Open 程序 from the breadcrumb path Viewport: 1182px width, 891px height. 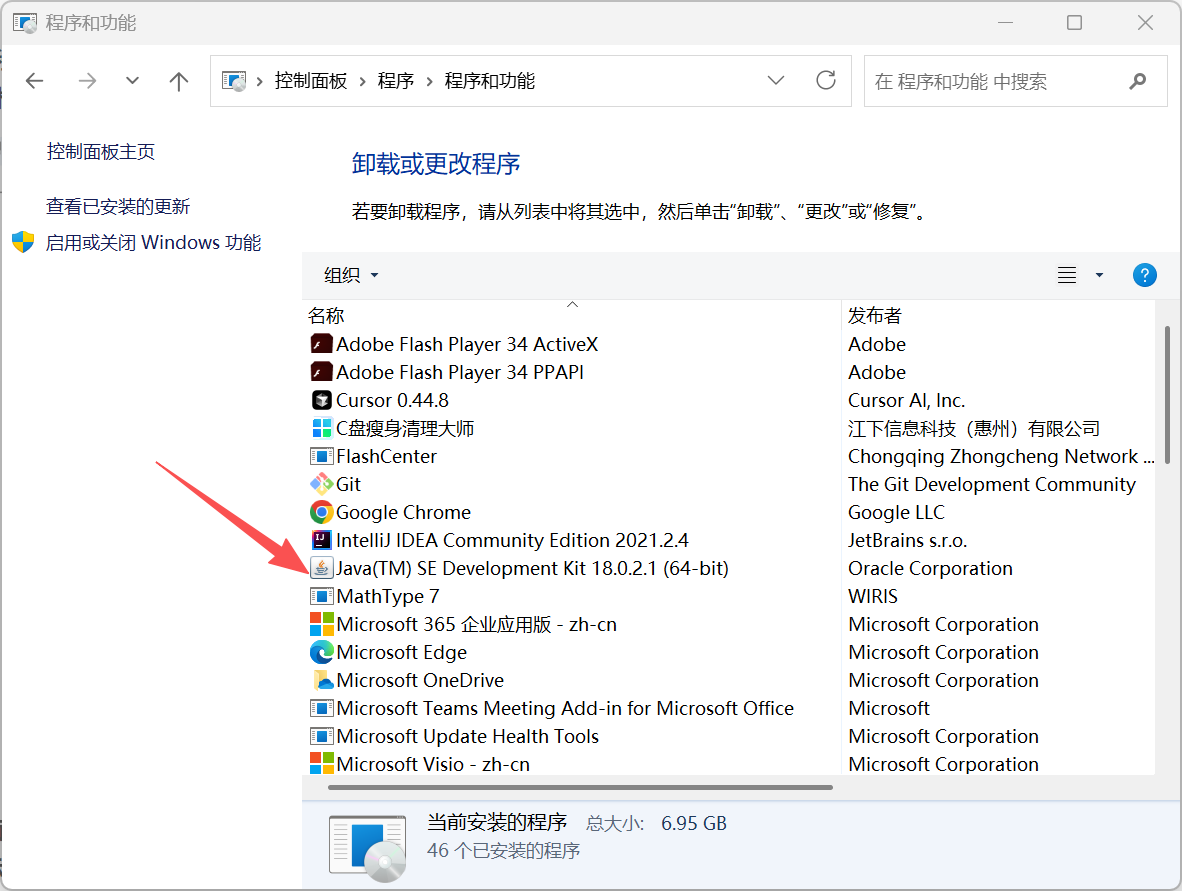[396, 81]
